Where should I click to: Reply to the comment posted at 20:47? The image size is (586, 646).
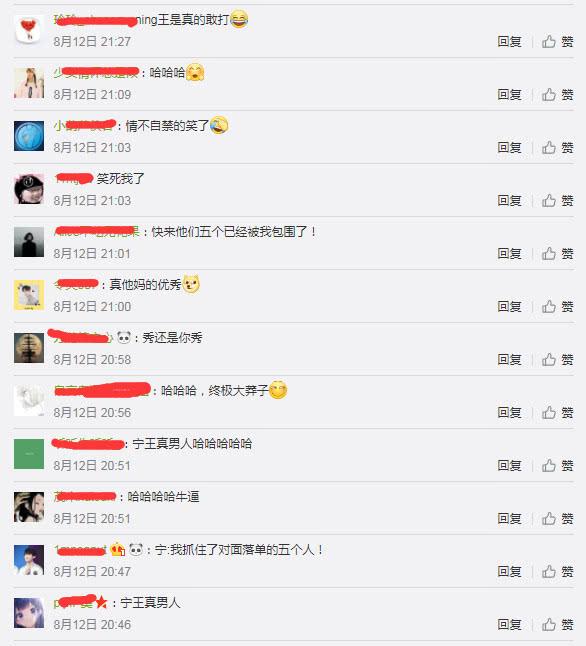[x=509, y=571]
